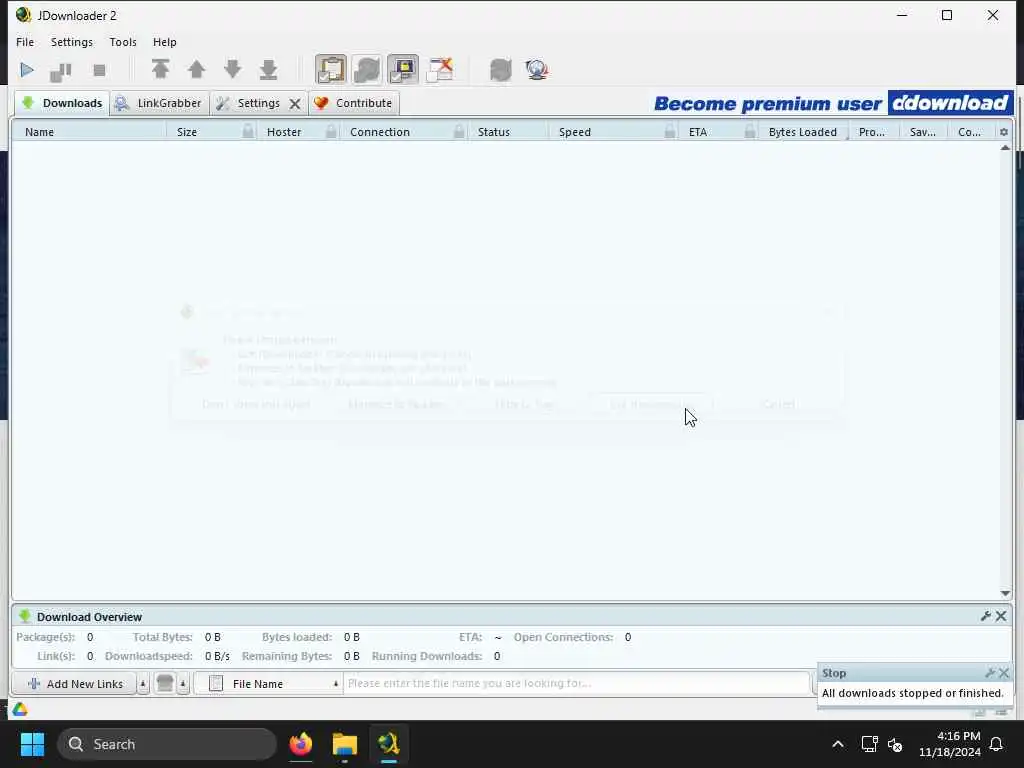Click the Google Drive icon at bottom-left
This screenshot has width=1024, height=768.
coord(20,709)
